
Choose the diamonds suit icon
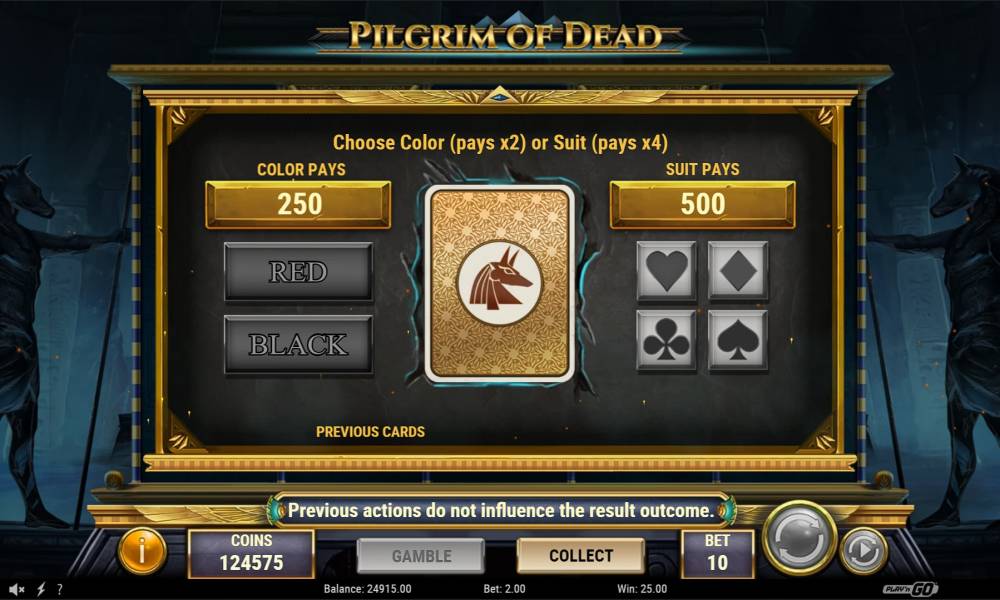tap(738, 270)
